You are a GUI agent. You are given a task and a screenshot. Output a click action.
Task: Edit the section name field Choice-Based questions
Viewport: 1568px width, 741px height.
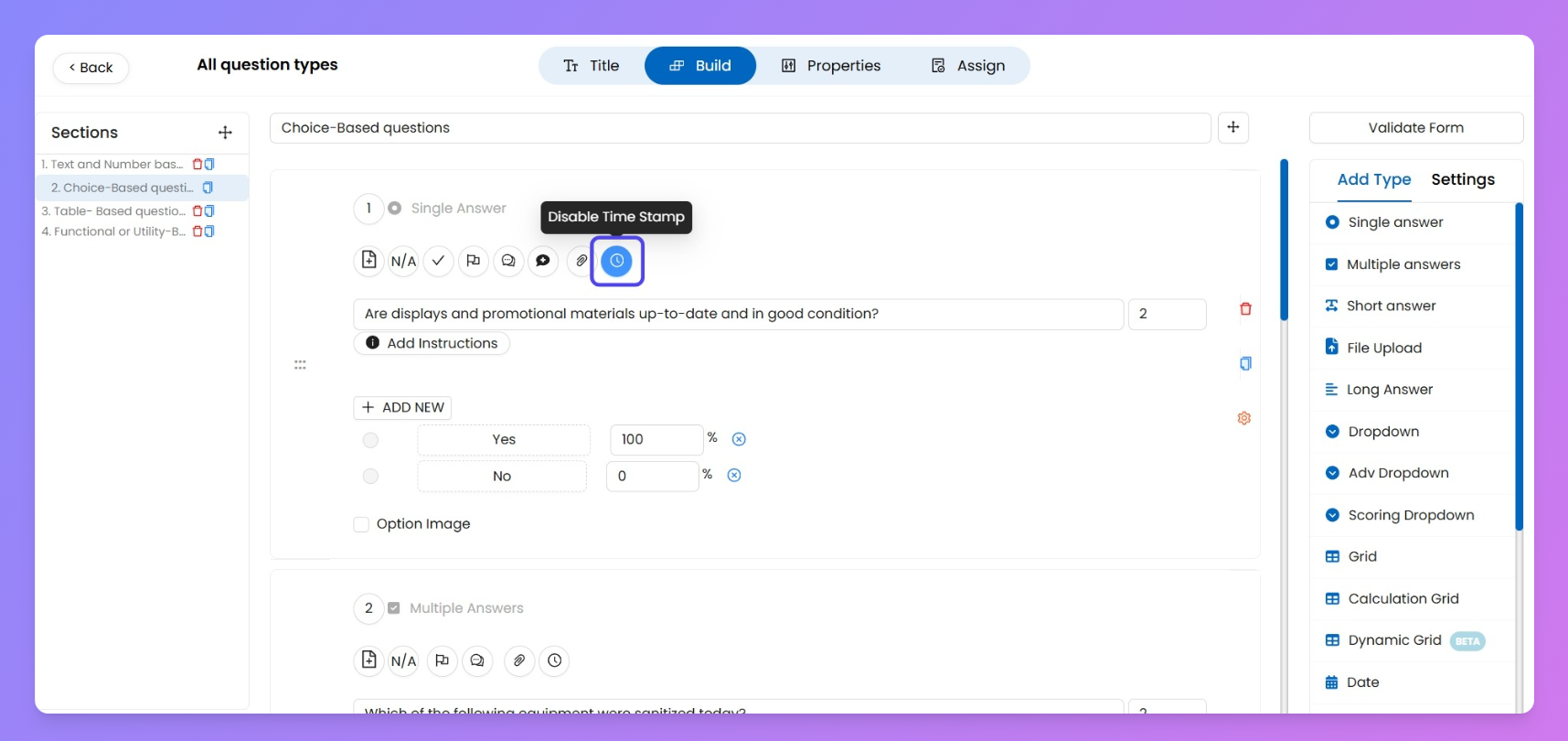coord(740,128)
